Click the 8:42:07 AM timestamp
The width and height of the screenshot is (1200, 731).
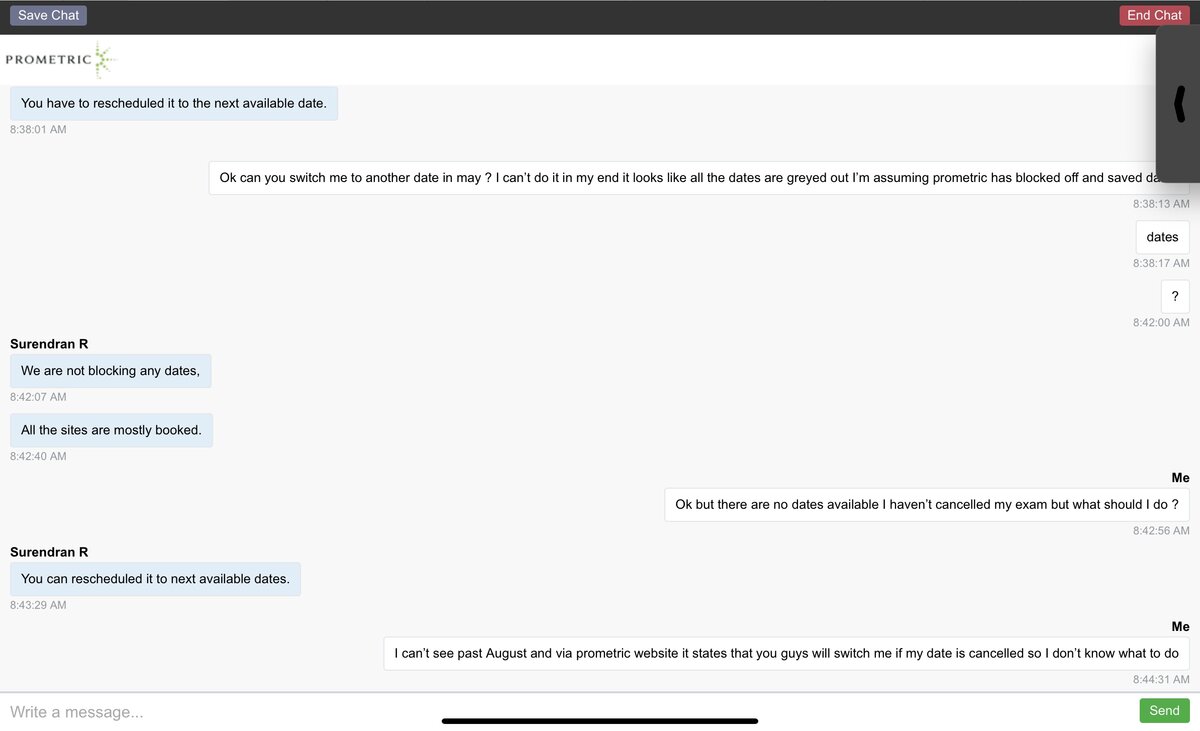(x=38, y=397)
